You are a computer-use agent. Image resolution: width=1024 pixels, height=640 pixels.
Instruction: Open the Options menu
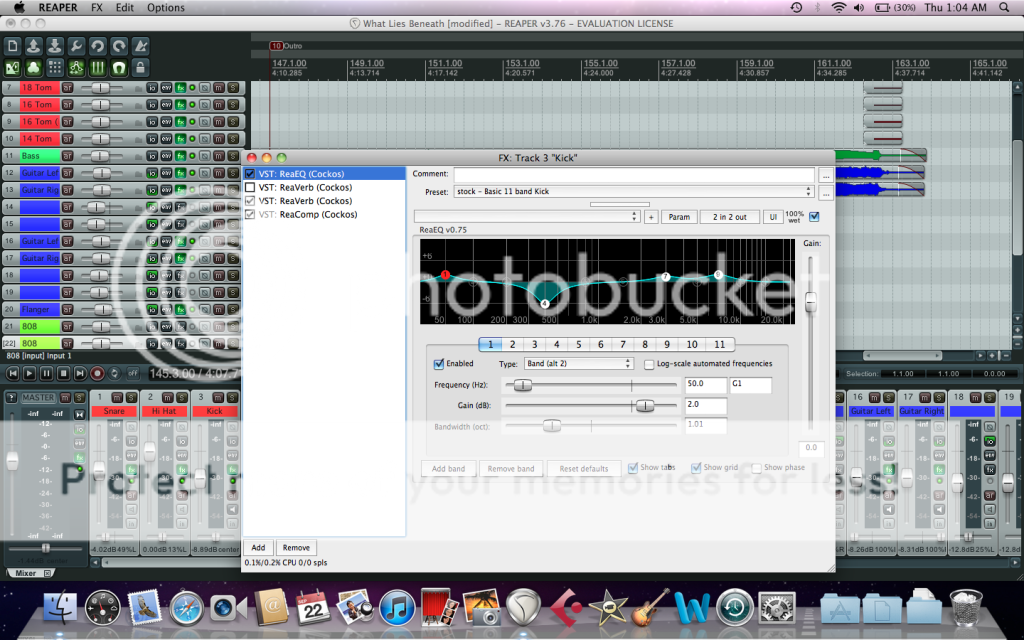[166, 8]
